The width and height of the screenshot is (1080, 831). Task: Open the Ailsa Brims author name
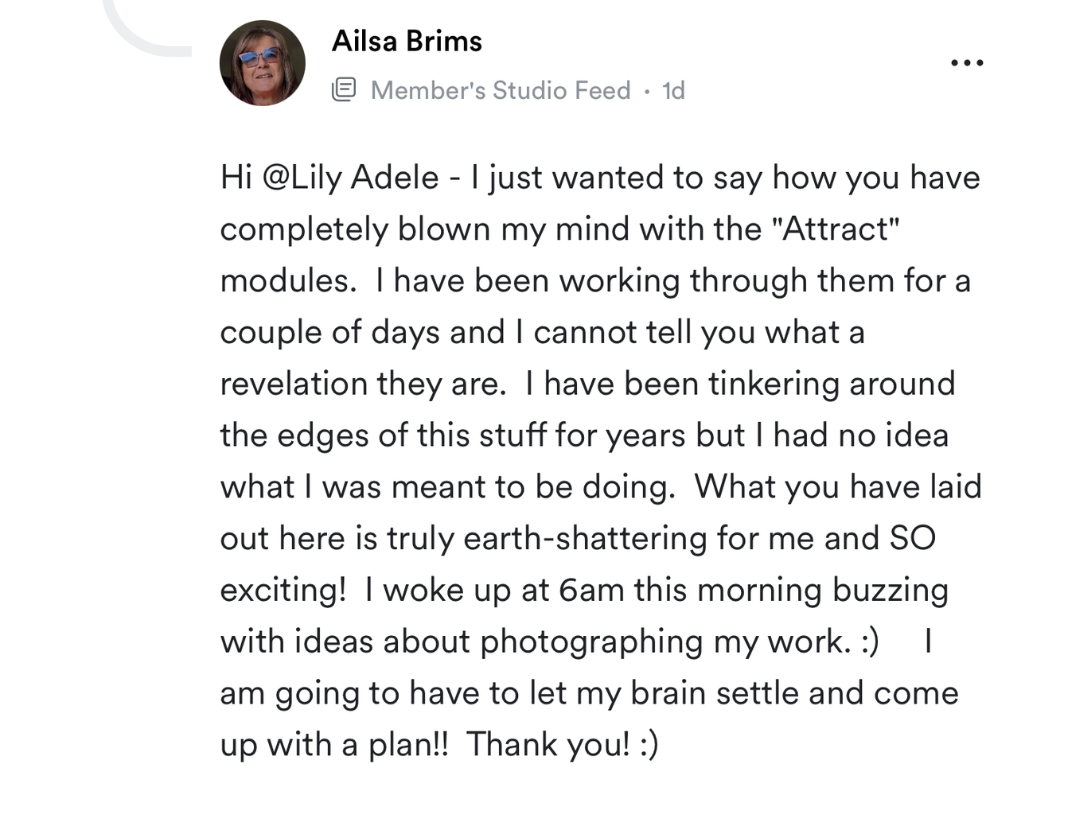[x=406, y=41]
